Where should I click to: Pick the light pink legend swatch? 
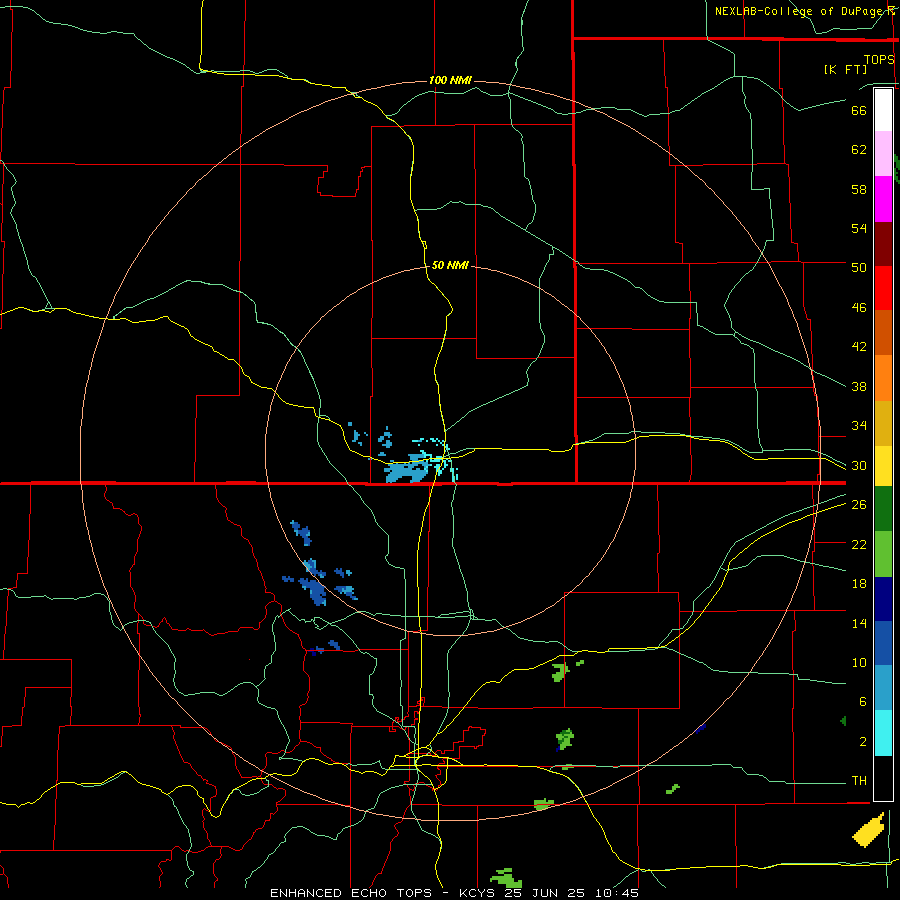click(883, 153)
